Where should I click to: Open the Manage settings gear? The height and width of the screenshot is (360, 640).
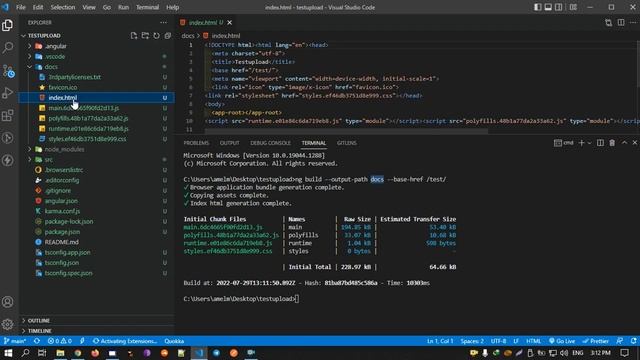[8, 324]
